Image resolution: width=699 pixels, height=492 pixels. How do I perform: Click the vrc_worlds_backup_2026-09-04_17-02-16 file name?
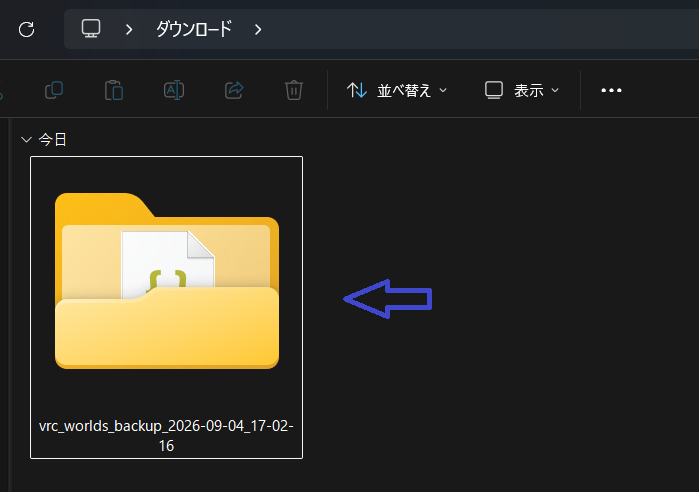pyautogui.click(x=166, y=435)
